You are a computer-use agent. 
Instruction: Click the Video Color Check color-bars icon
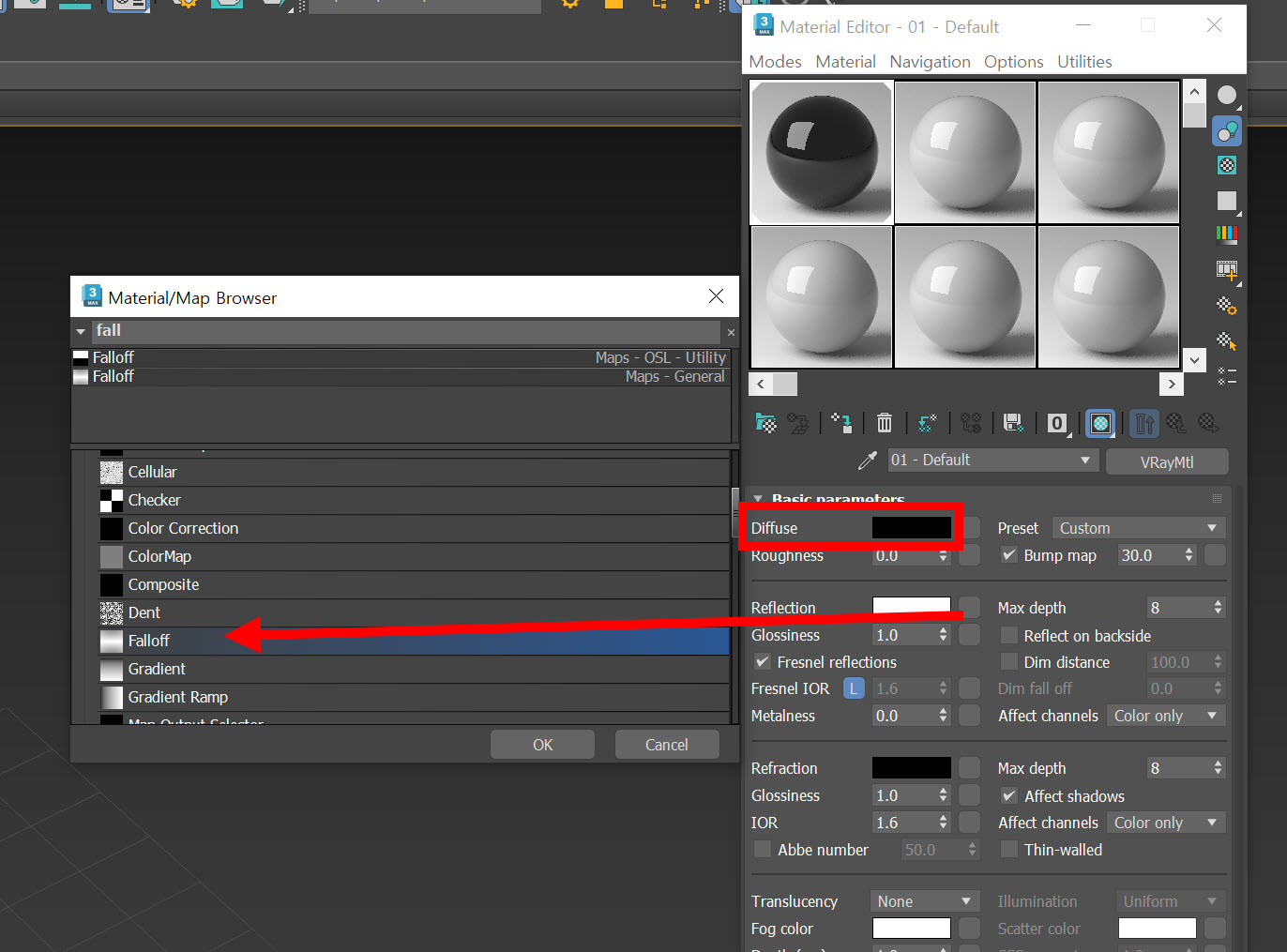pos(1226,234)
